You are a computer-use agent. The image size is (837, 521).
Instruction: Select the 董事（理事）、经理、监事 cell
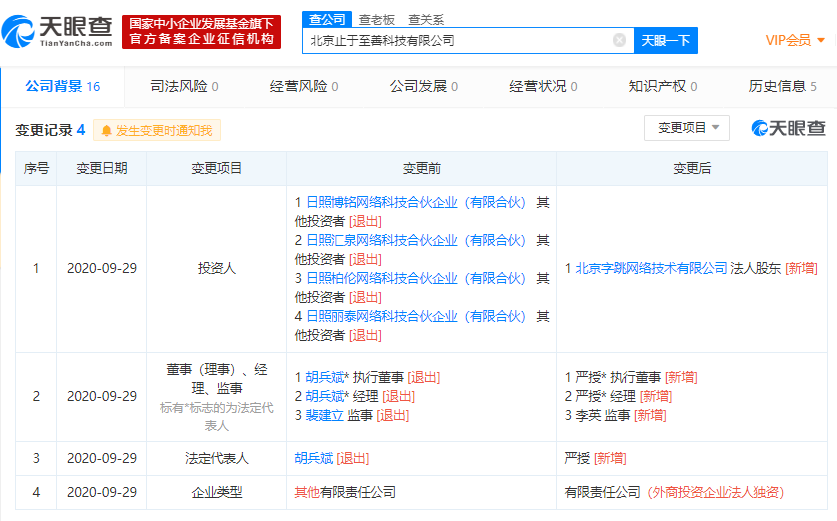pos(217,397)
